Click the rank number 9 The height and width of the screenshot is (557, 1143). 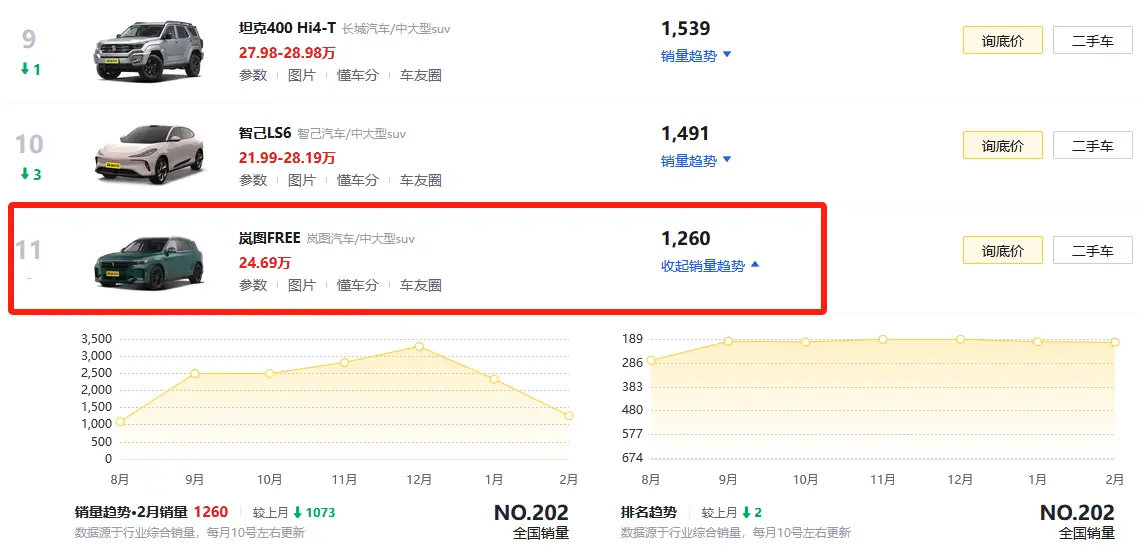pyautogui.click(x=29, y=40)
